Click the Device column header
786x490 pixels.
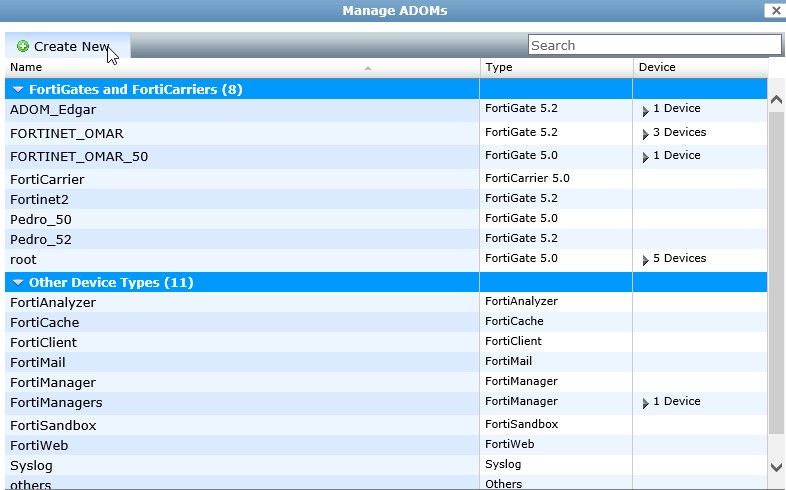[x=656, y=67]
